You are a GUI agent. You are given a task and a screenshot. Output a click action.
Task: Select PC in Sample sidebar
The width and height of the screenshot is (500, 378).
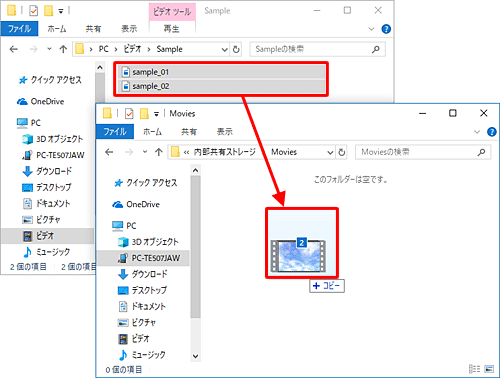pos(29,123)
